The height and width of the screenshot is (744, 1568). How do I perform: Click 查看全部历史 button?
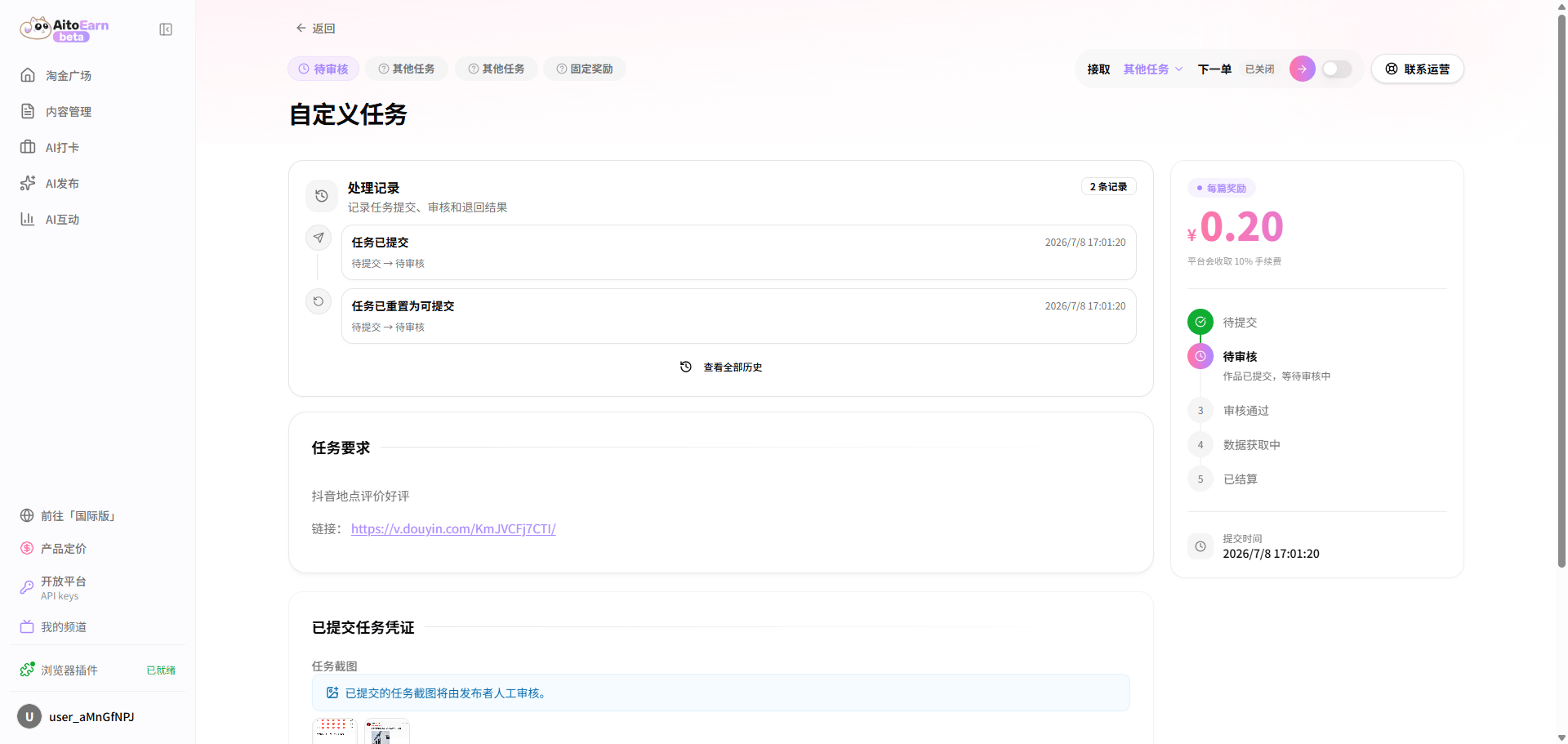721,367
